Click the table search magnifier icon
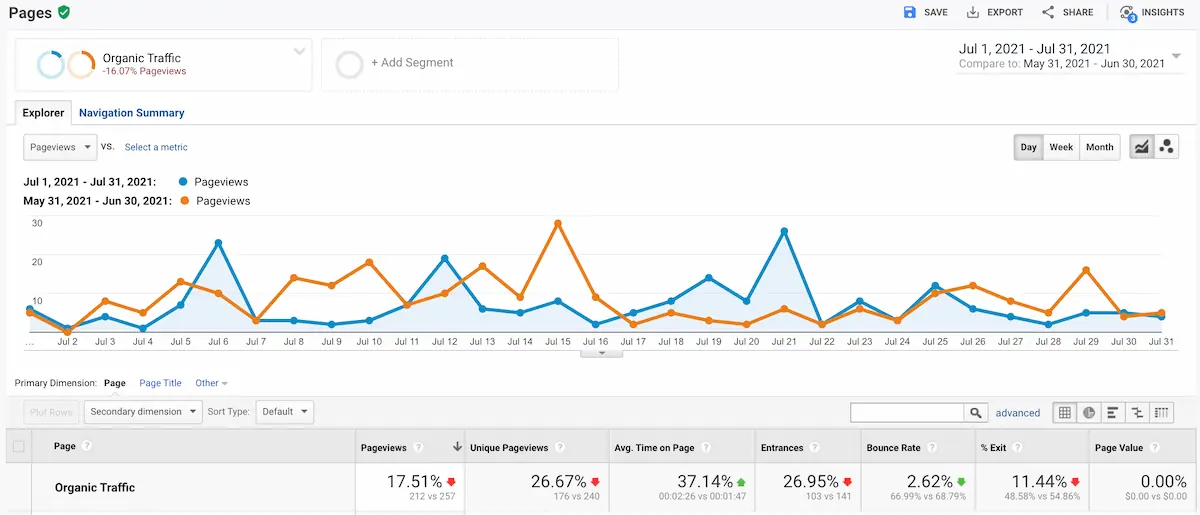 coord(976,412)
